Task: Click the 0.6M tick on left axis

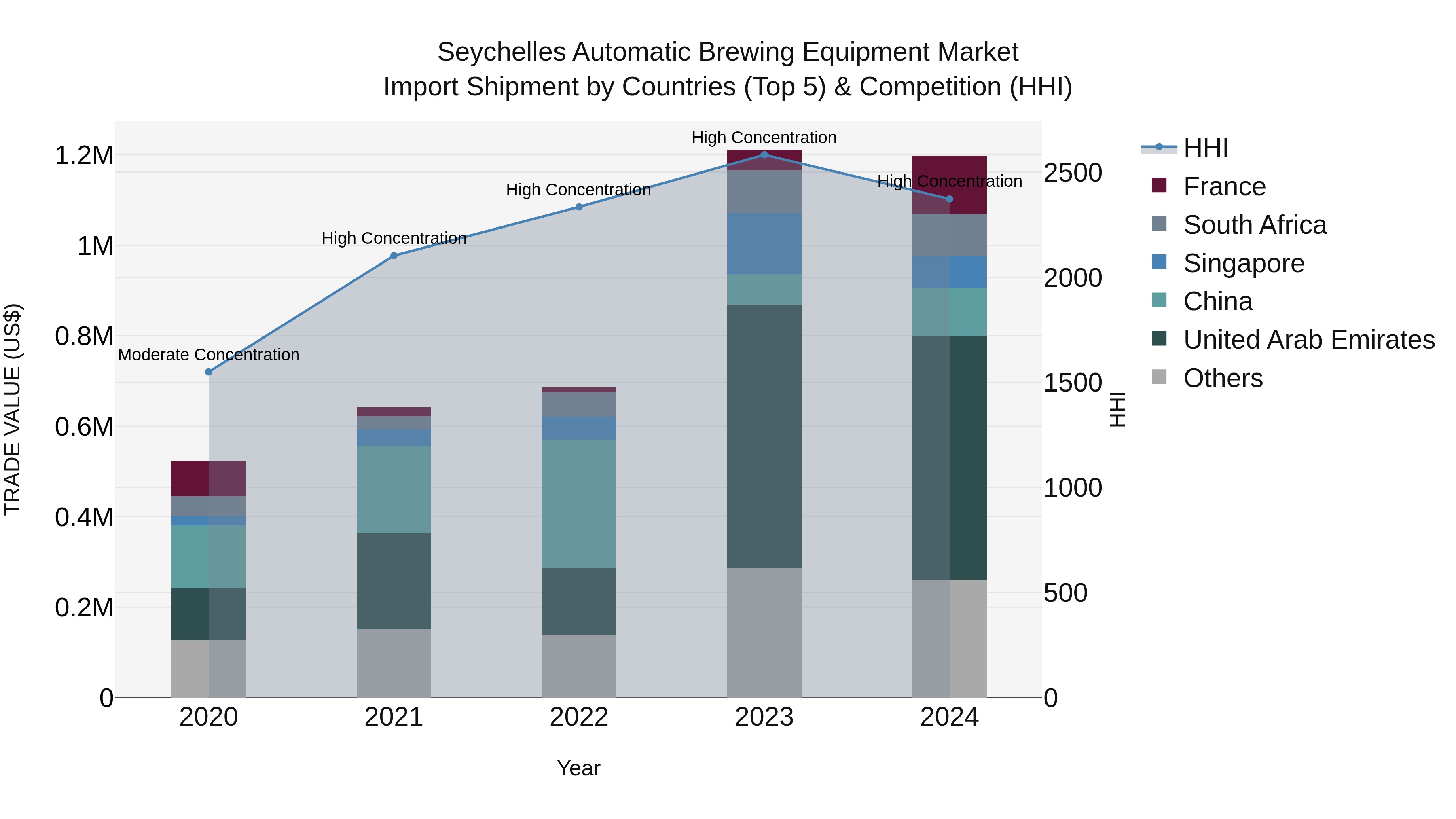Action: (84, 427)
